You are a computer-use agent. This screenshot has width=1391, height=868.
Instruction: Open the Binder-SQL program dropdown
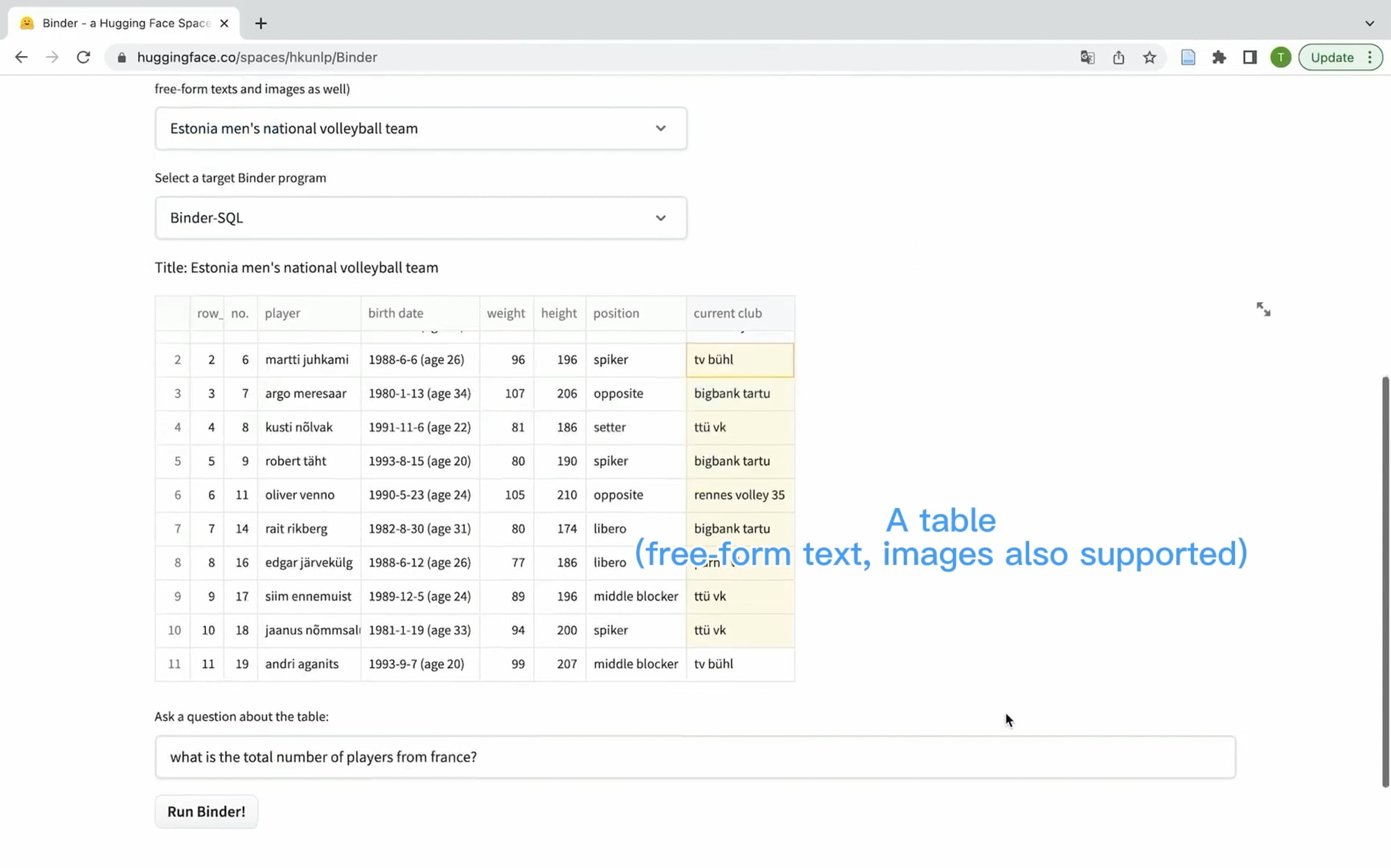[x=420, y=218]
